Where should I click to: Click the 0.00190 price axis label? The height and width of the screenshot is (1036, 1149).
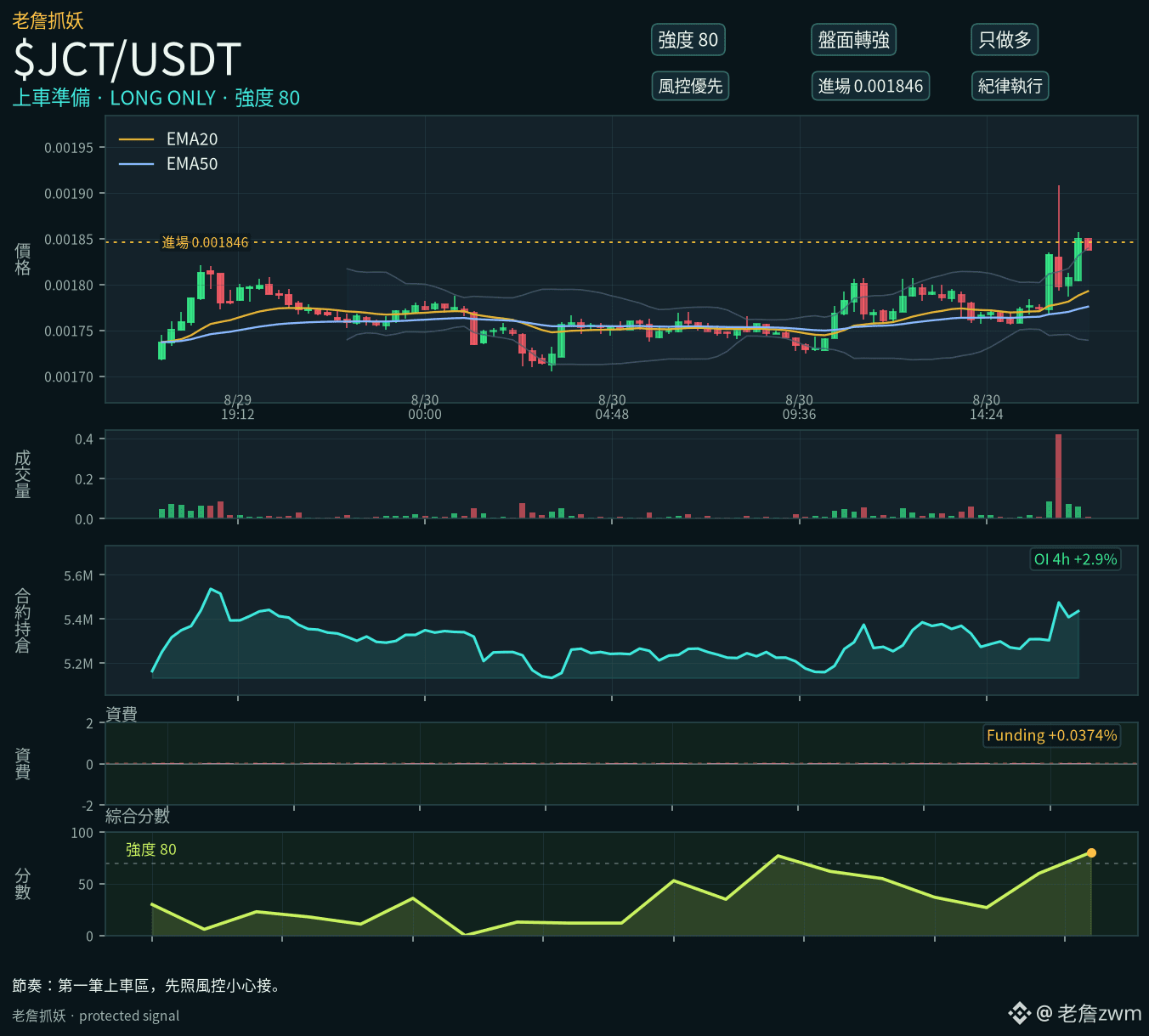[x=69, y=194]
